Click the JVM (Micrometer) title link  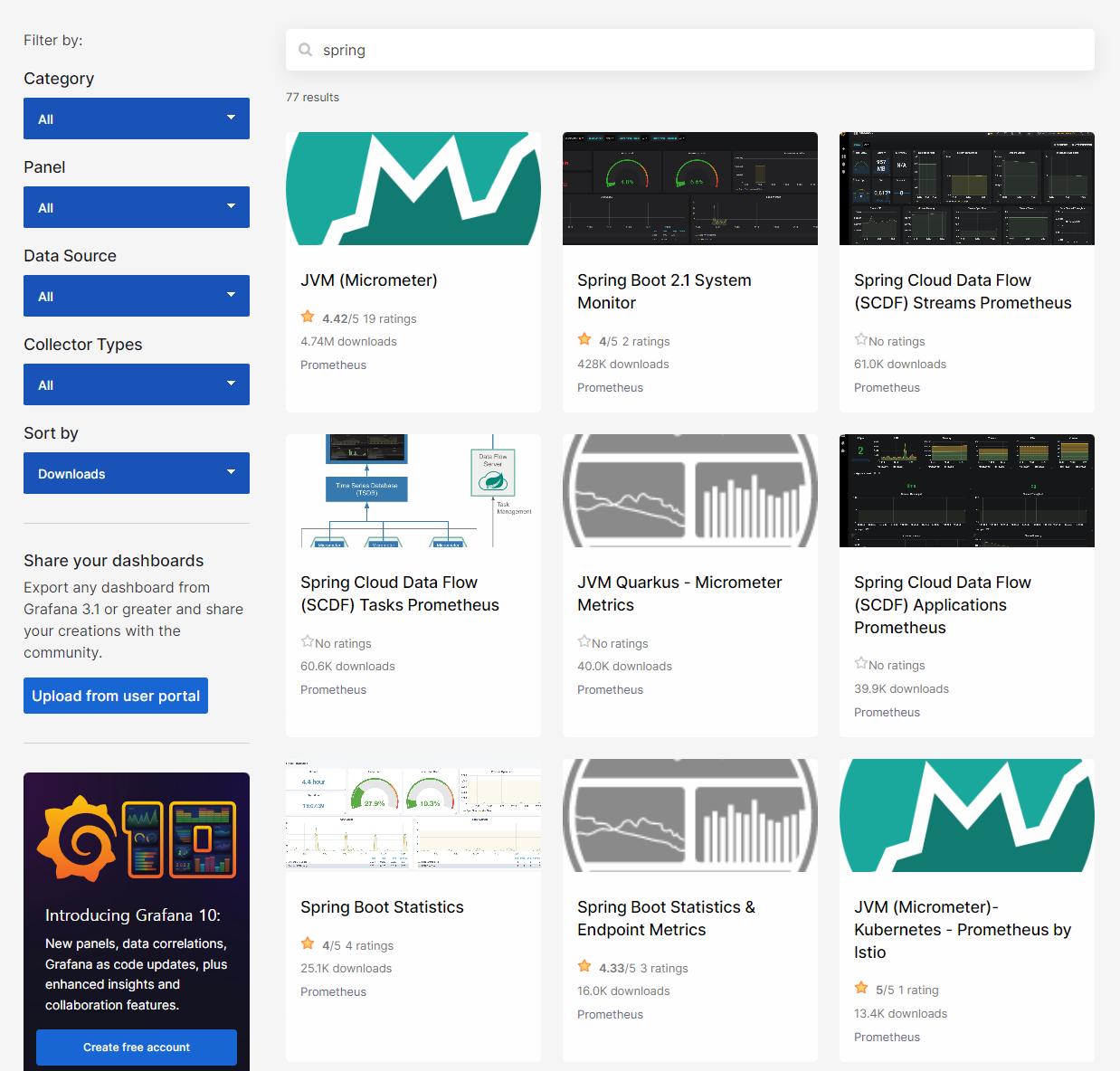(369, 280)
